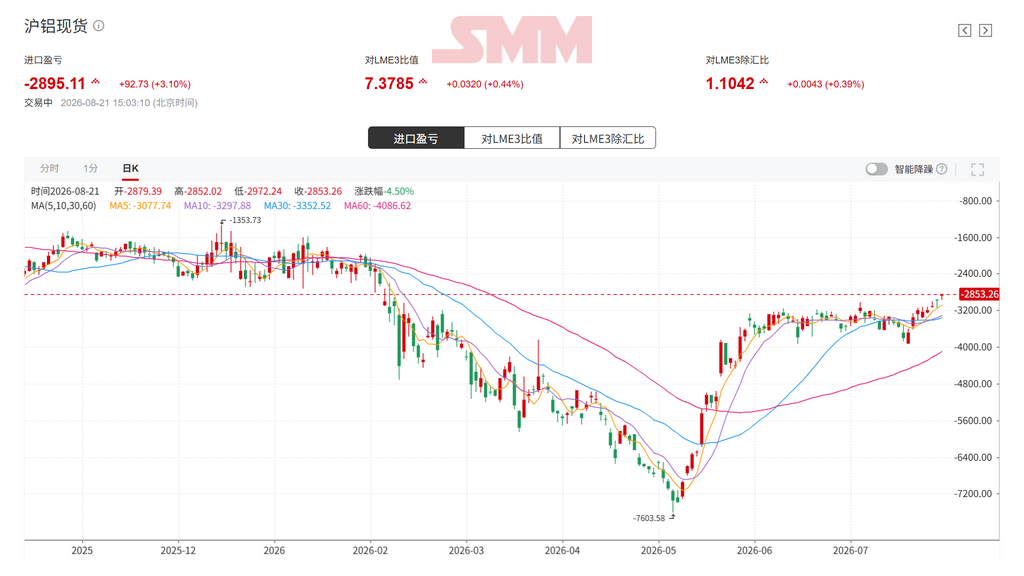Click the 2026-07 date axis label
1024x576 pixels.
tap(850, 551)
